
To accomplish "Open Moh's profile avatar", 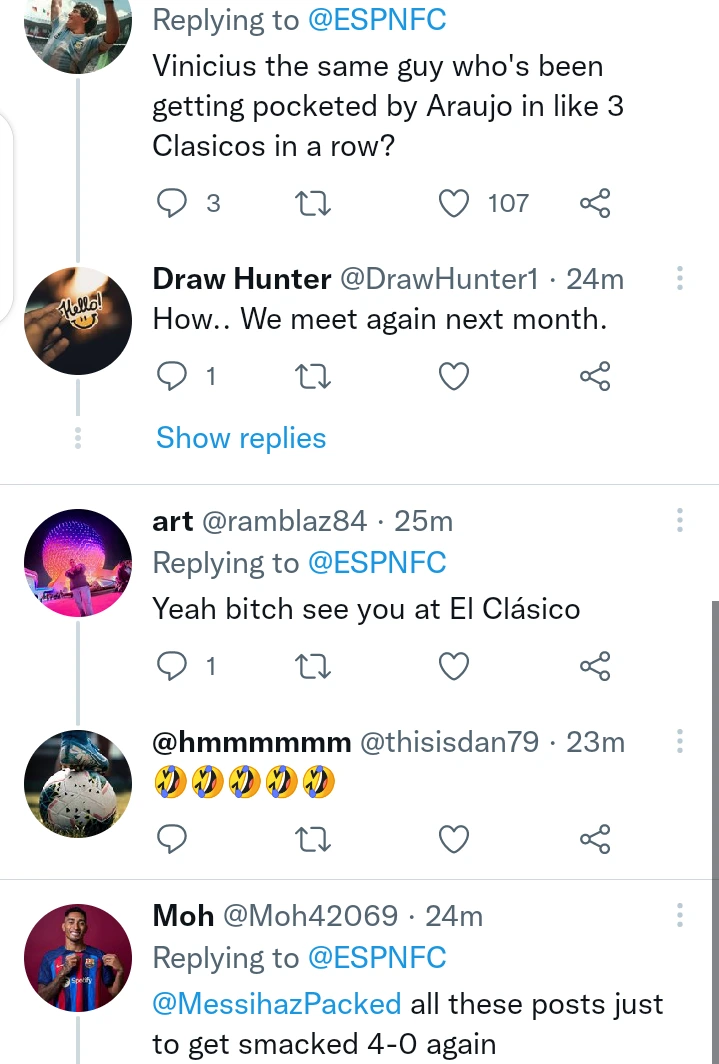I will (78, 958).
